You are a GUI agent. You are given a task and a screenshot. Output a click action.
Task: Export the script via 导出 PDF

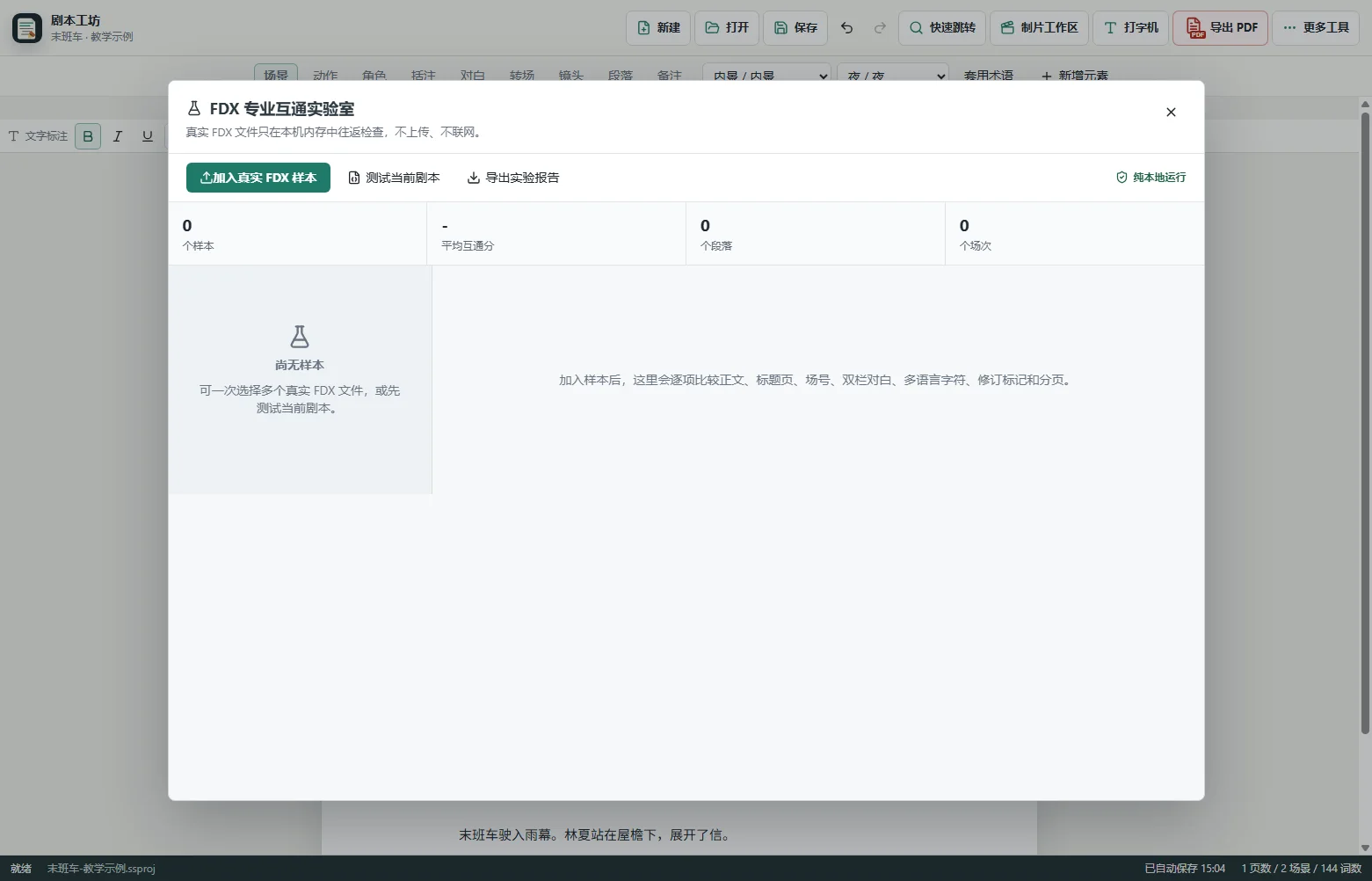point(1220,28)
